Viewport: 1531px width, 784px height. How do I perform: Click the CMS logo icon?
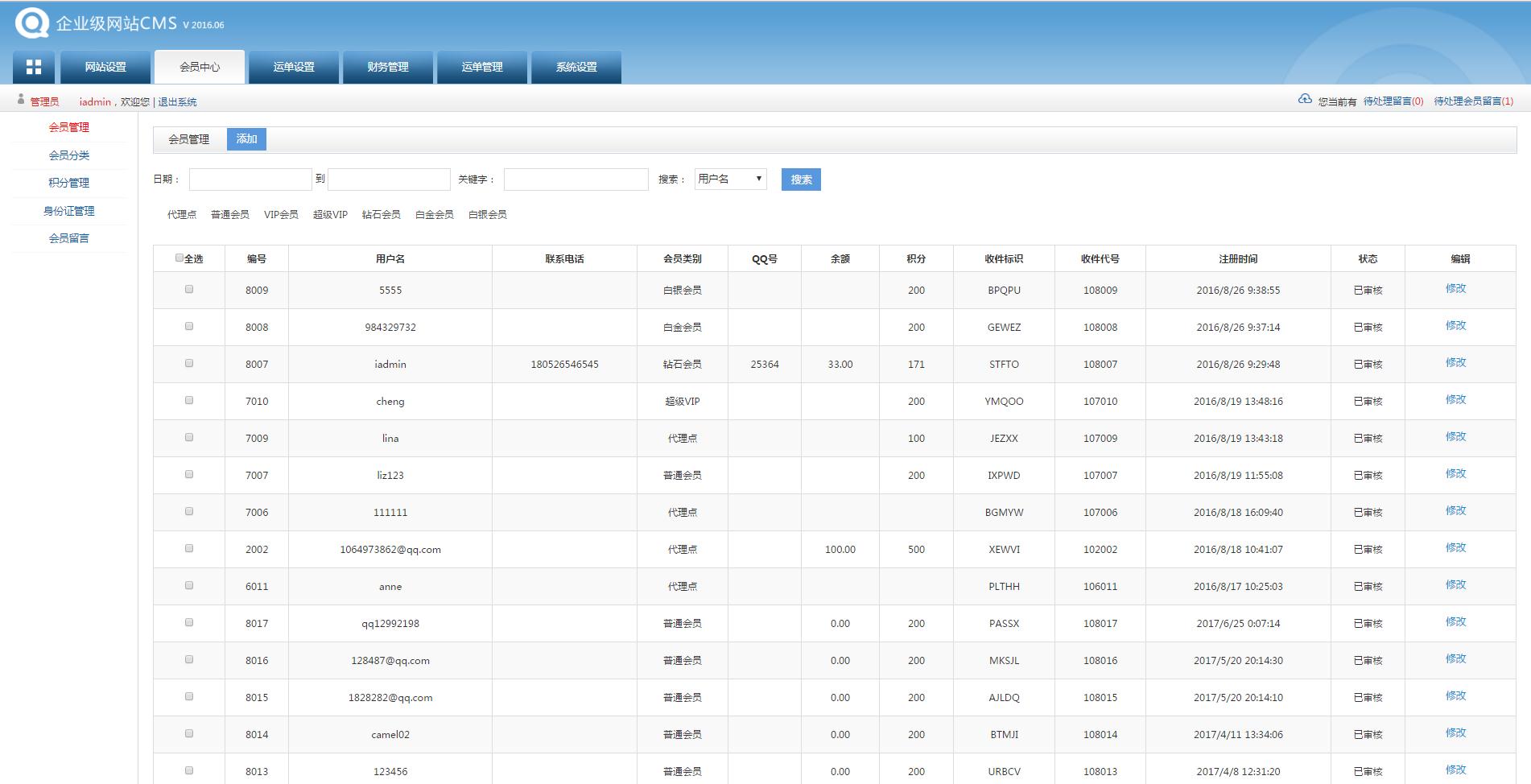point(32,23)
